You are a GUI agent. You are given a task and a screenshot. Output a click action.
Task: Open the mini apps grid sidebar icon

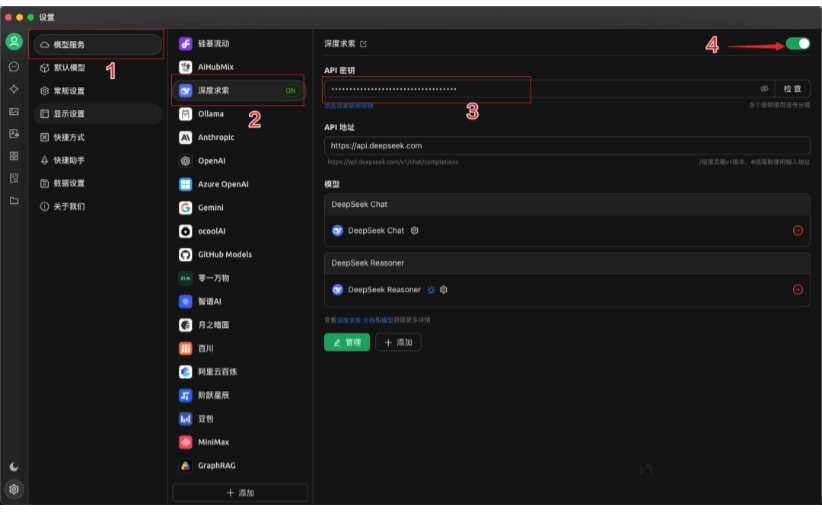(x=14, y=156)
